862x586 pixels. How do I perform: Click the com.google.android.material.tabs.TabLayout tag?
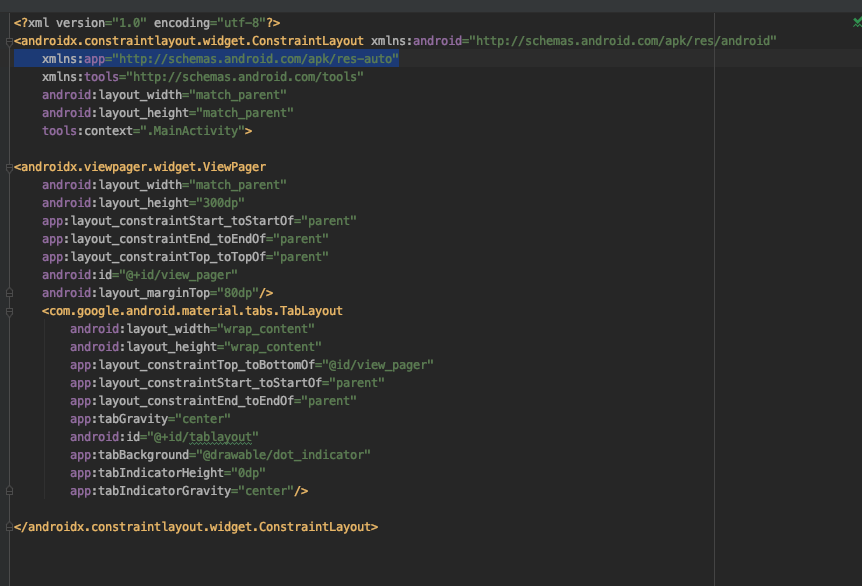pos(192,311)
